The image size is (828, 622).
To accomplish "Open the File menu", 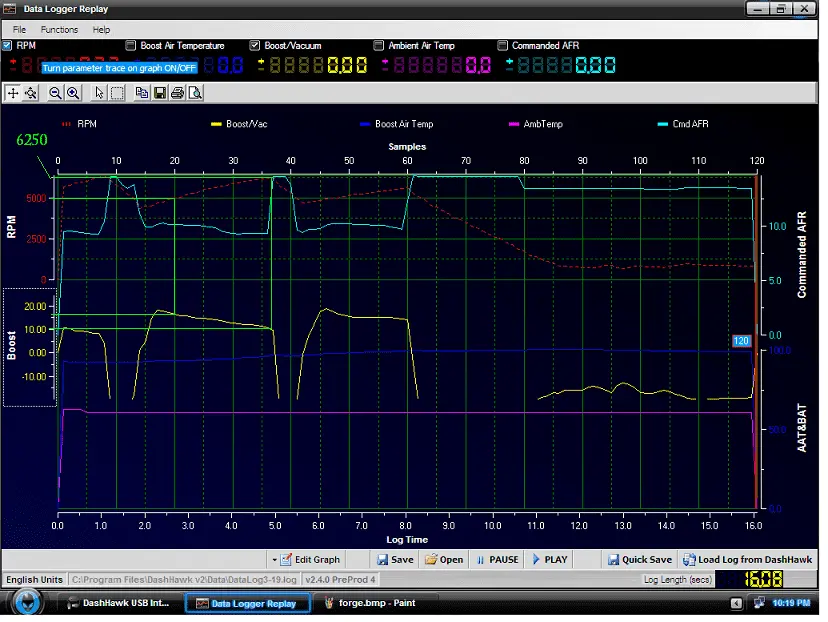I will pos(20,30).
